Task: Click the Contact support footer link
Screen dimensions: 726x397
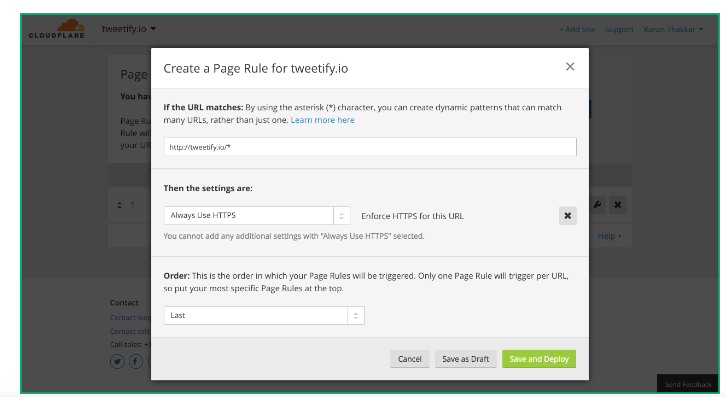Action: coord(131,317)
